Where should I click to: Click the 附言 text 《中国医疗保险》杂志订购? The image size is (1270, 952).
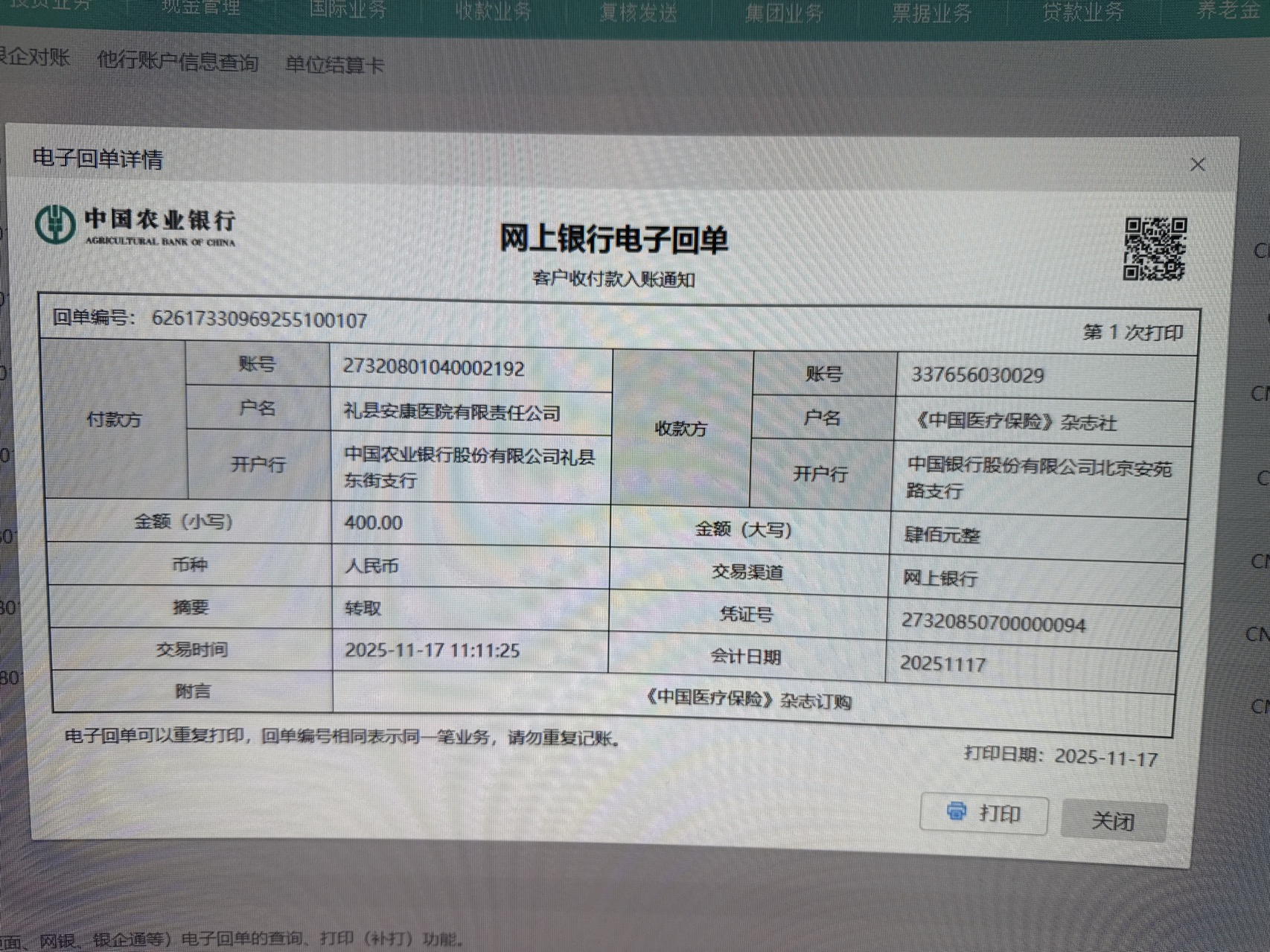[x=747, y=700]
